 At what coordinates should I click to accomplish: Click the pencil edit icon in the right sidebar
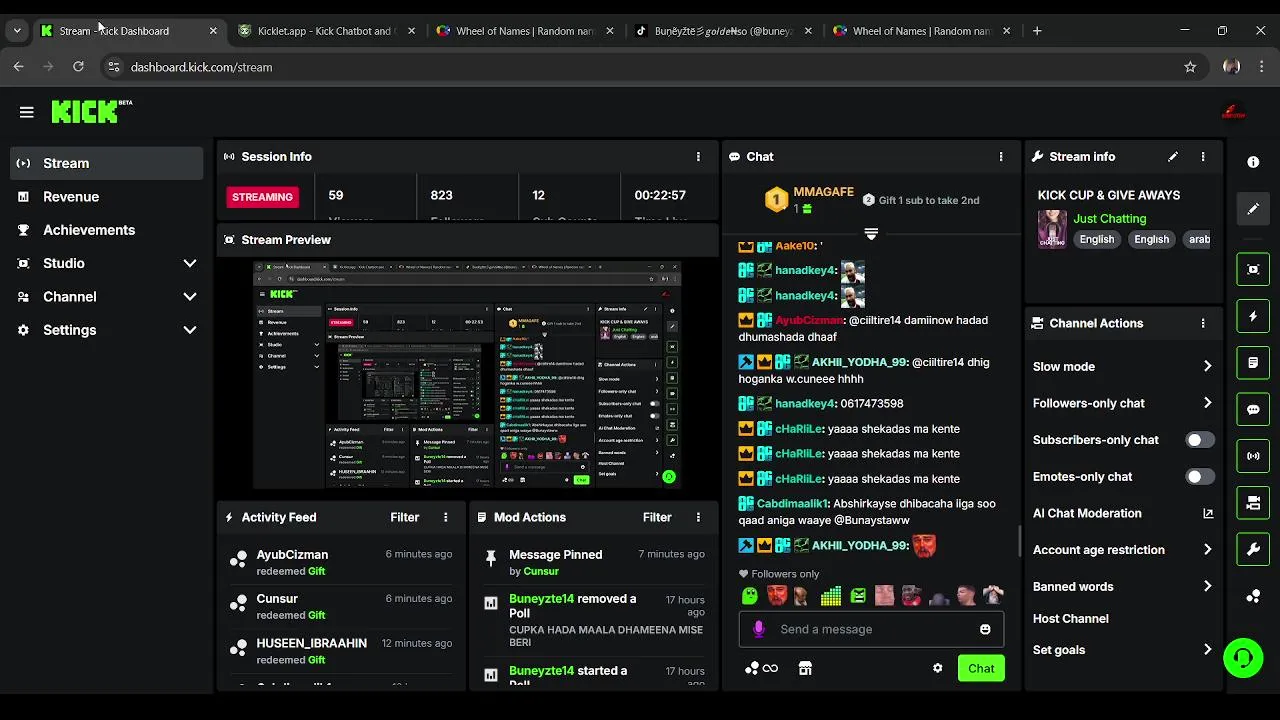1253,209
